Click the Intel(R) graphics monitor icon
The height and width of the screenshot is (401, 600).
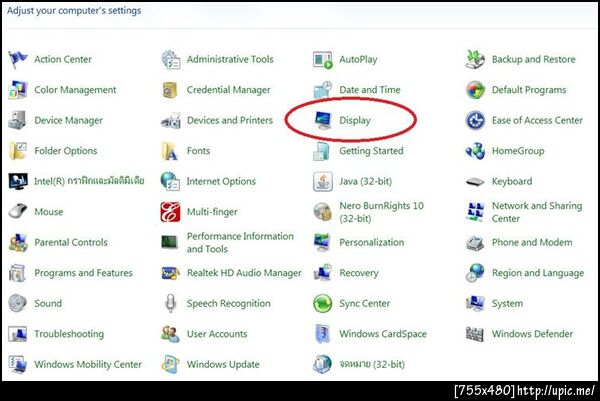(x=18, y=181)
